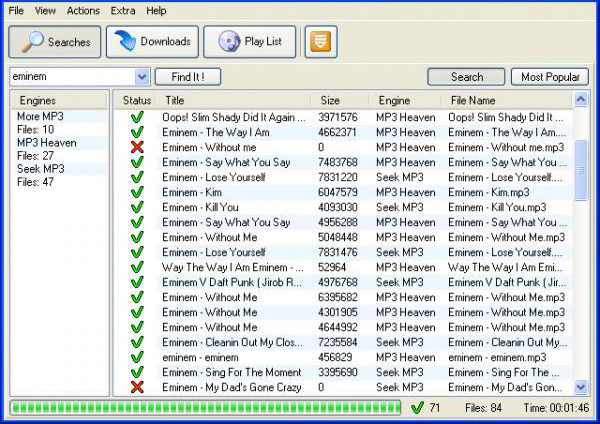Select the Seek MP3 engine in Engines list

click(41, 169)
